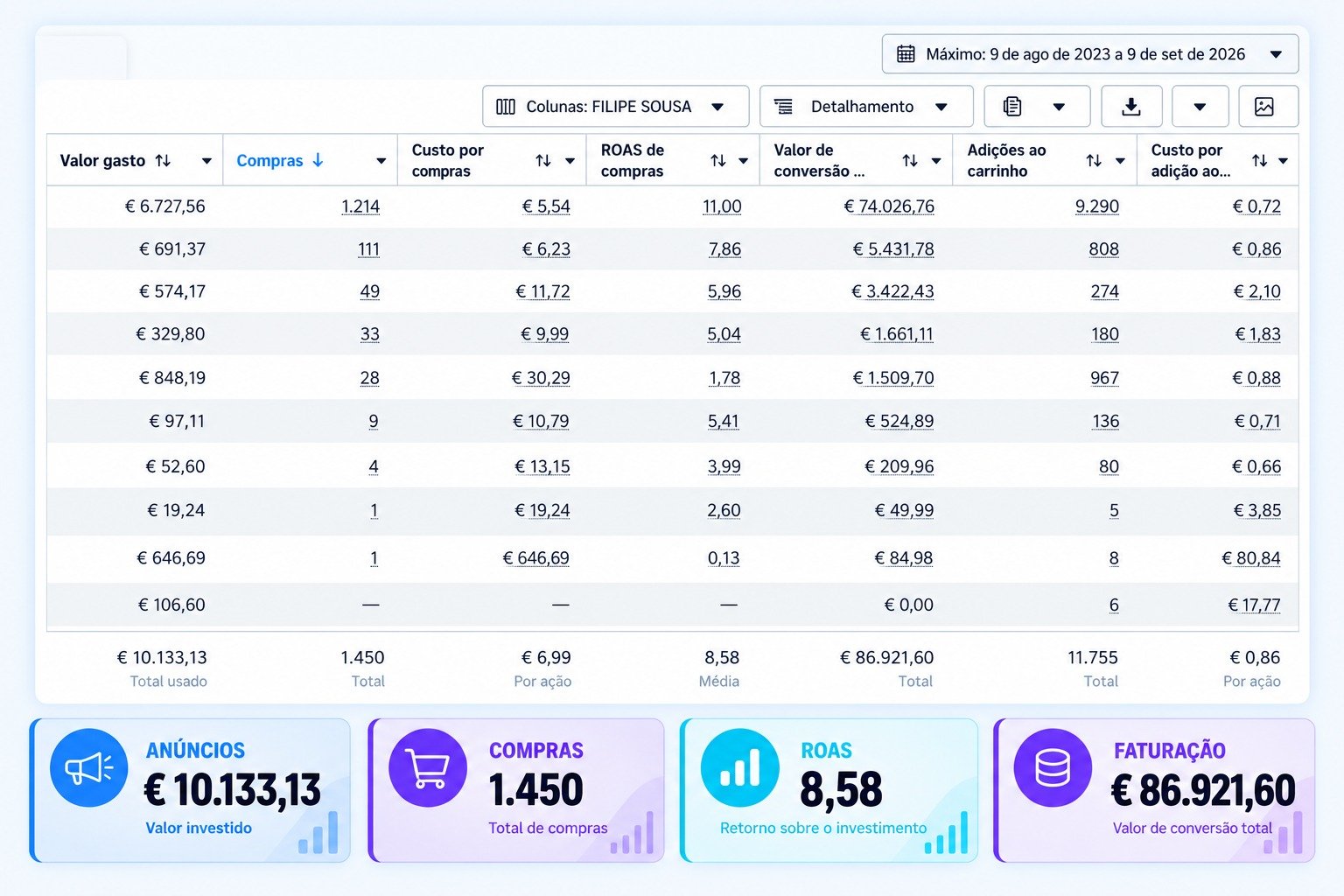Open the Compras column options caret
1344x896 pixels.
click(x=381, y=161)
